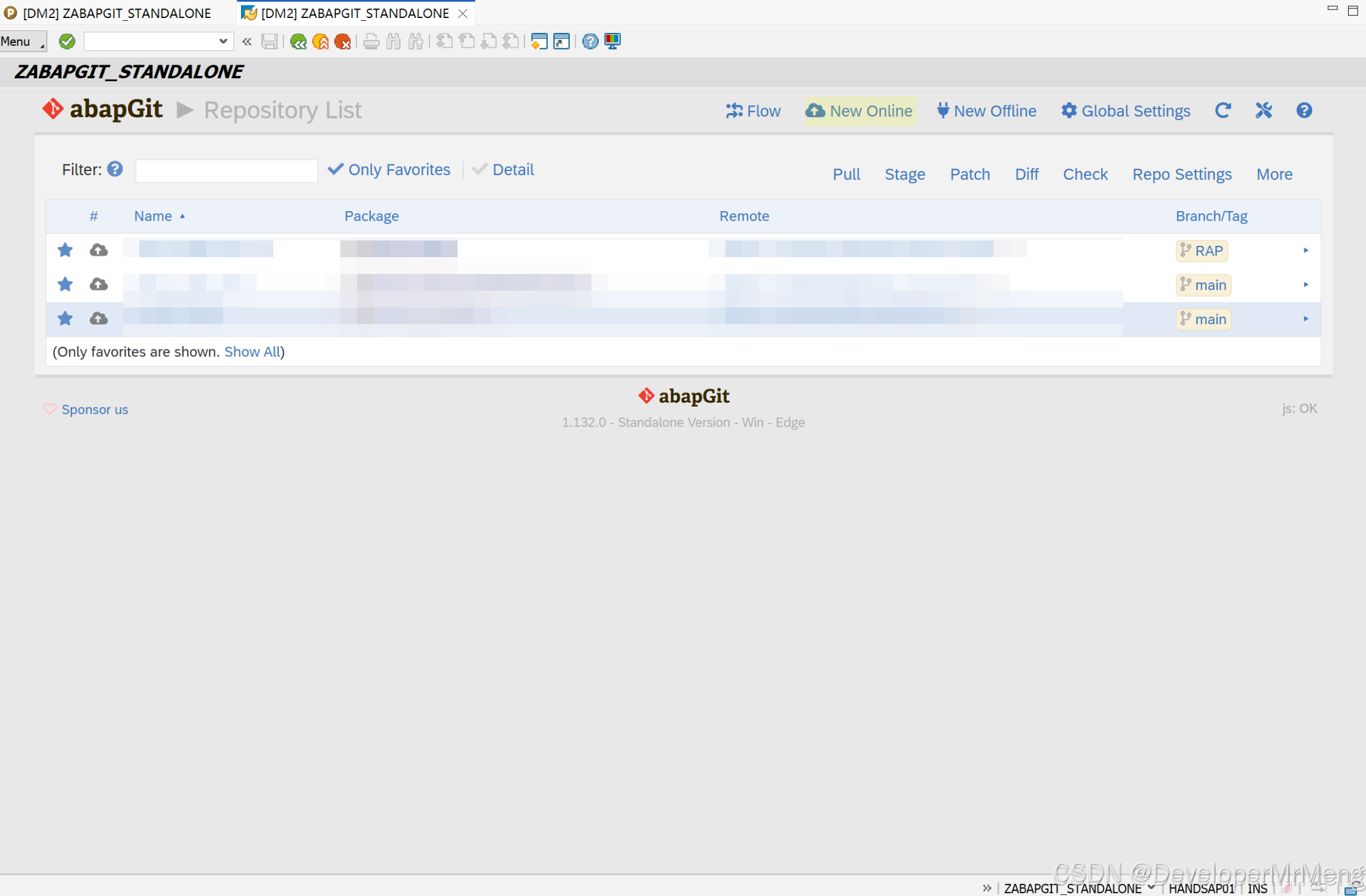
Task: Sort by the Name column header
Action: [153, 217]
